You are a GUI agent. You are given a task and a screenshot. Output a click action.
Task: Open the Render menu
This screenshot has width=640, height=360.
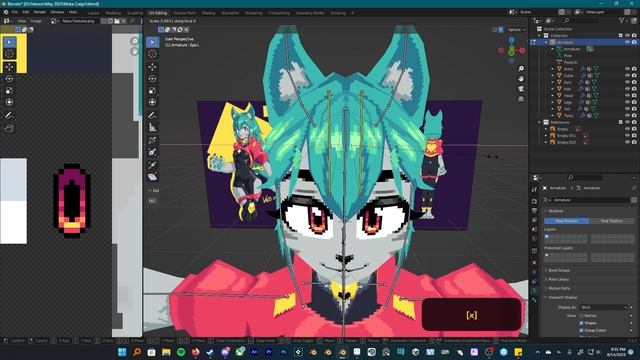point(40,12)
